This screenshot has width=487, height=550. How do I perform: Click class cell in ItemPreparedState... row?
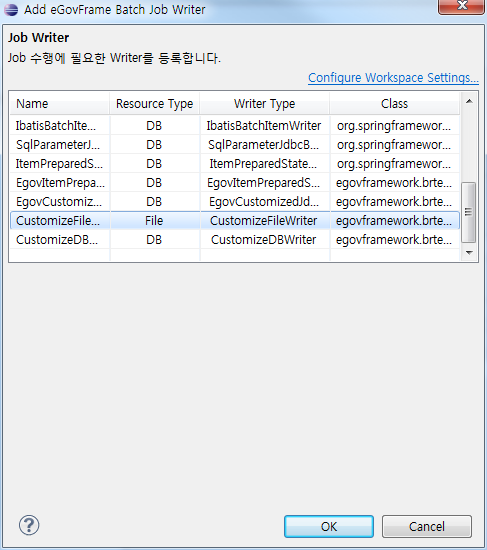(x=394, y=163)
